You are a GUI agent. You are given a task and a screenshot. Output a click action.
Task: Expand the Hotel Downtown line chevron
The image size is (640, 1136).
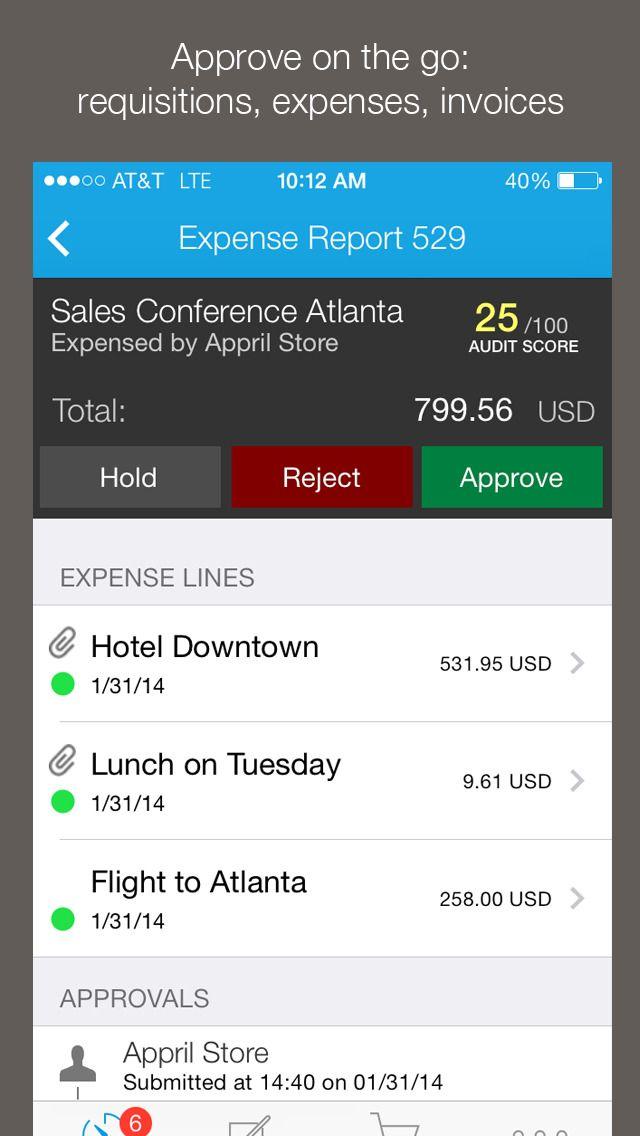coord(577,663)
